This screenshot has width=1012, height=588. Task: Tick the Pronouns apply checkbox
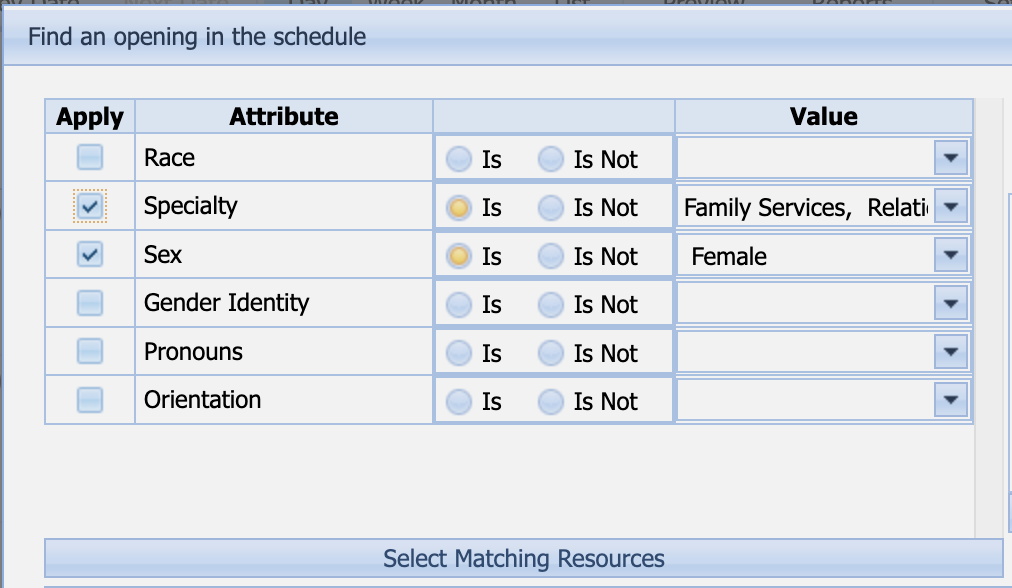[90, 352]
